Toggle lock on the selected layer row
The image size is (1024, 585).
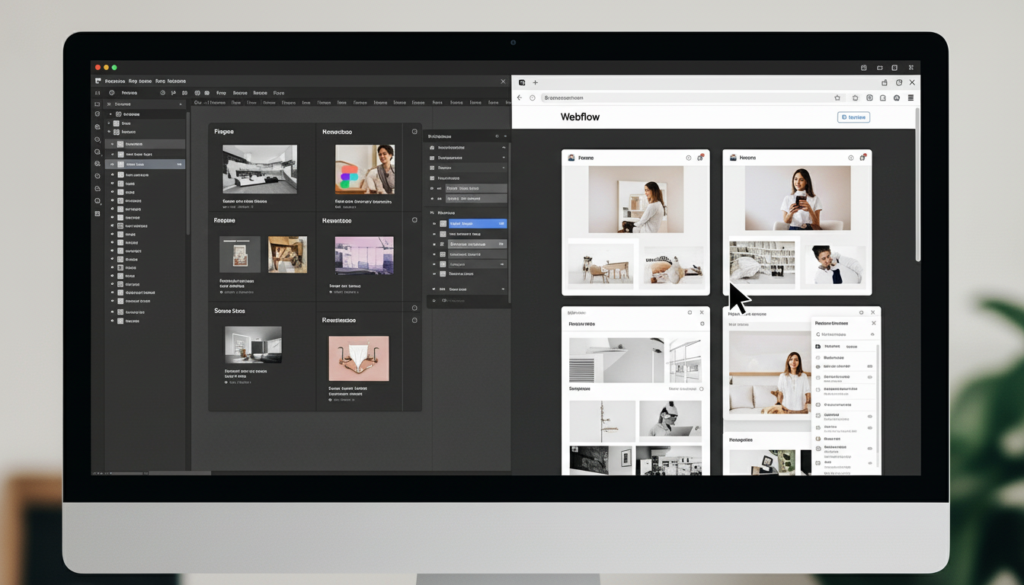[x=179, y=164]
